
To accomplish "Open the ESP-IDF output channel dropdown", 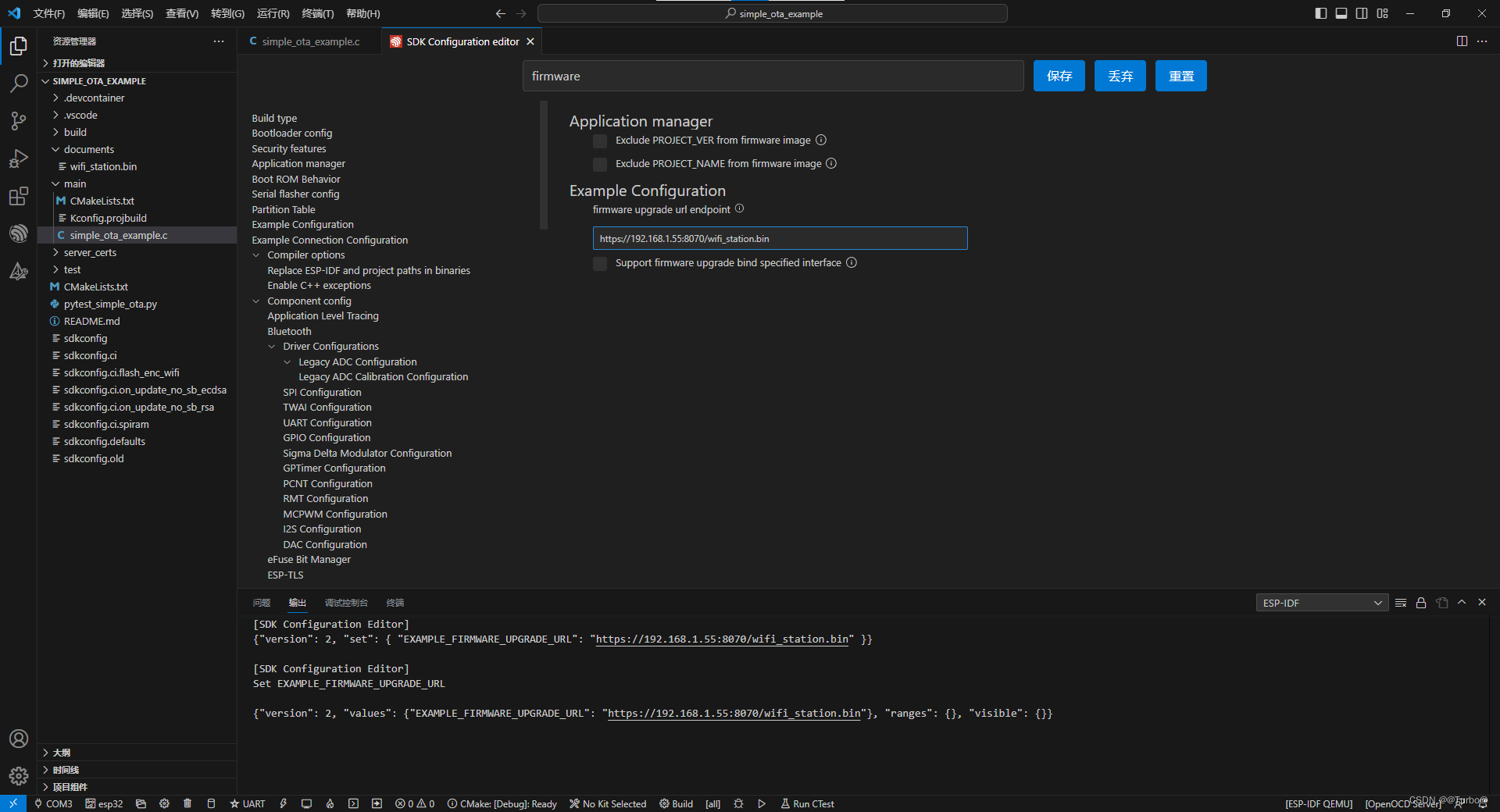I will pos(1322,603).
